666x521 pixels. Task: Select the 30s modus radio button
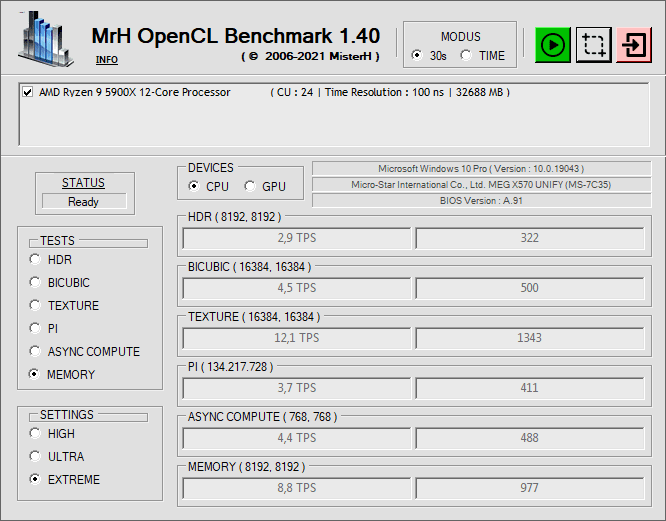pos(417,55)
